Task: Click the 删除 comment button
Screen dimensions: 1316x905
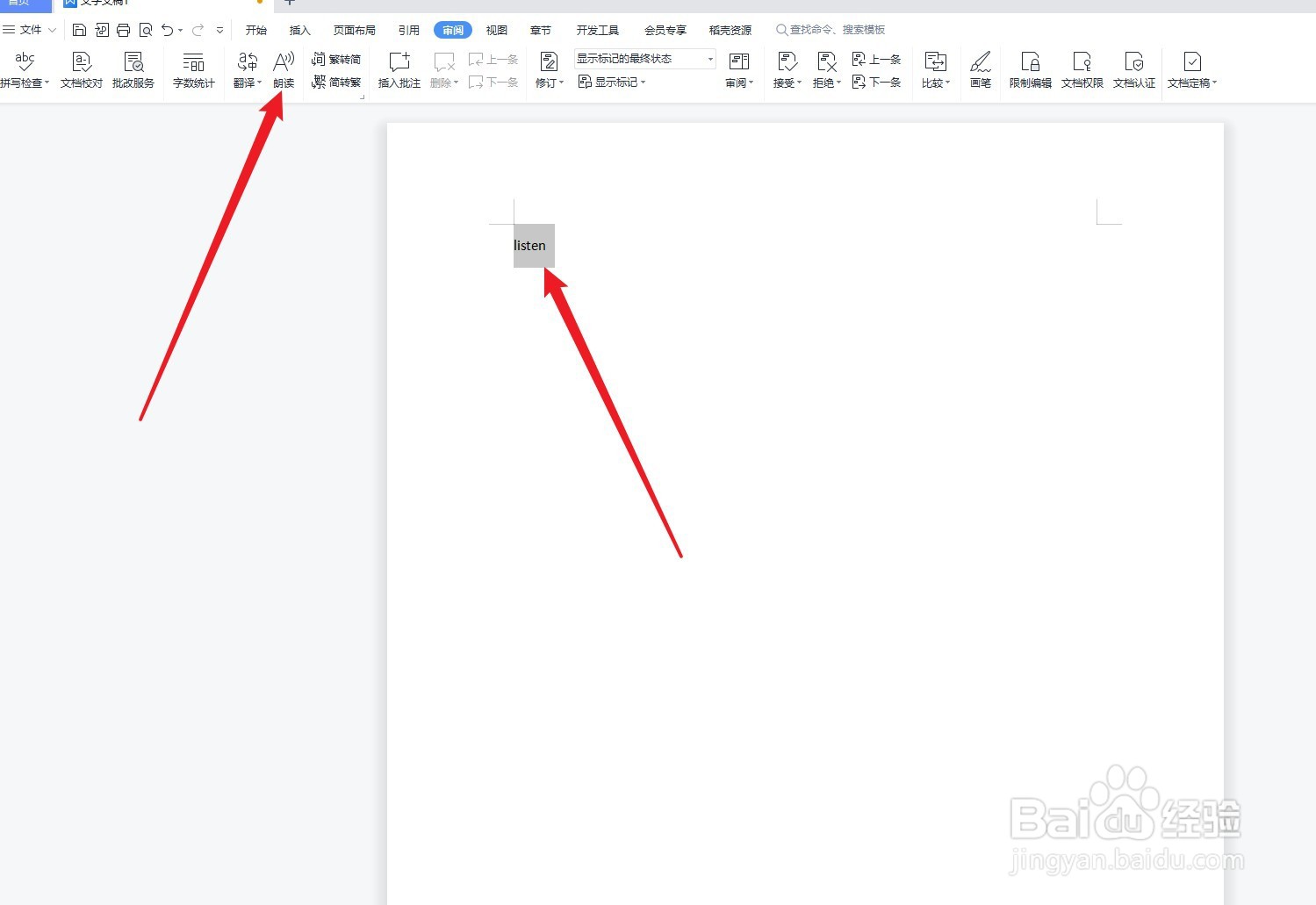Action: [444, 70]
